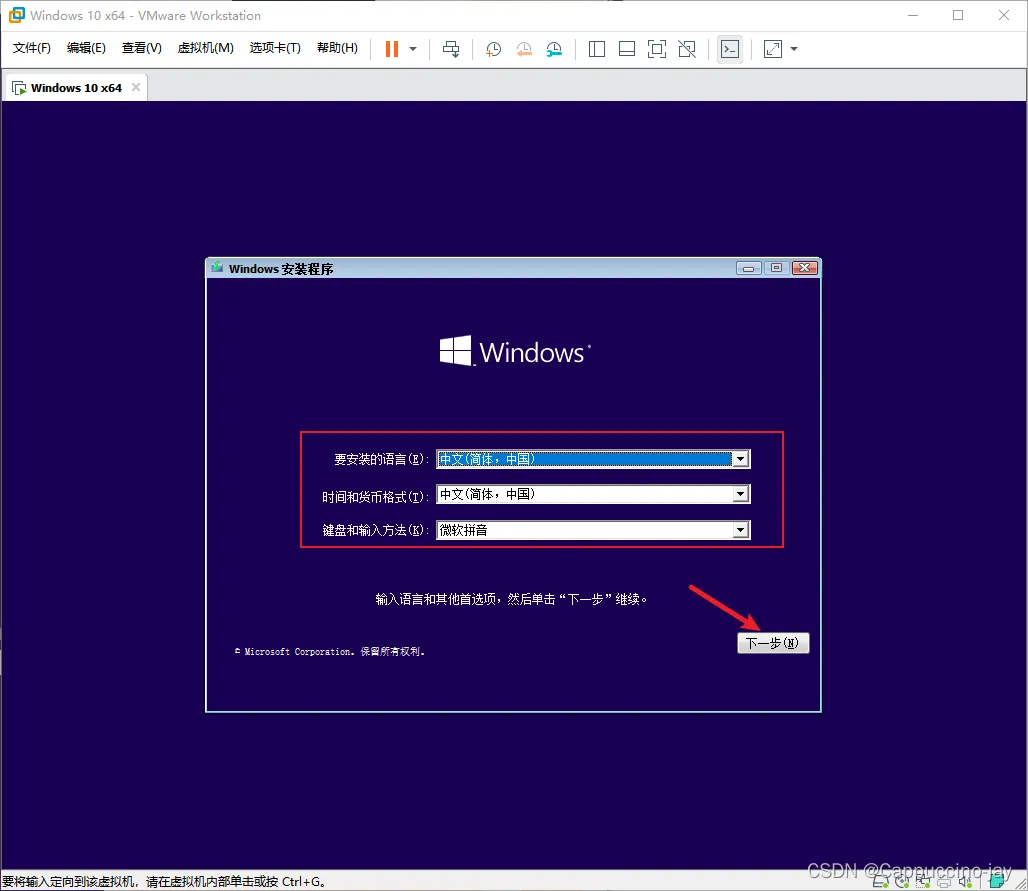1028x891 pixels.
Task: Click the printer status bar icon
Action: (943, 883)
